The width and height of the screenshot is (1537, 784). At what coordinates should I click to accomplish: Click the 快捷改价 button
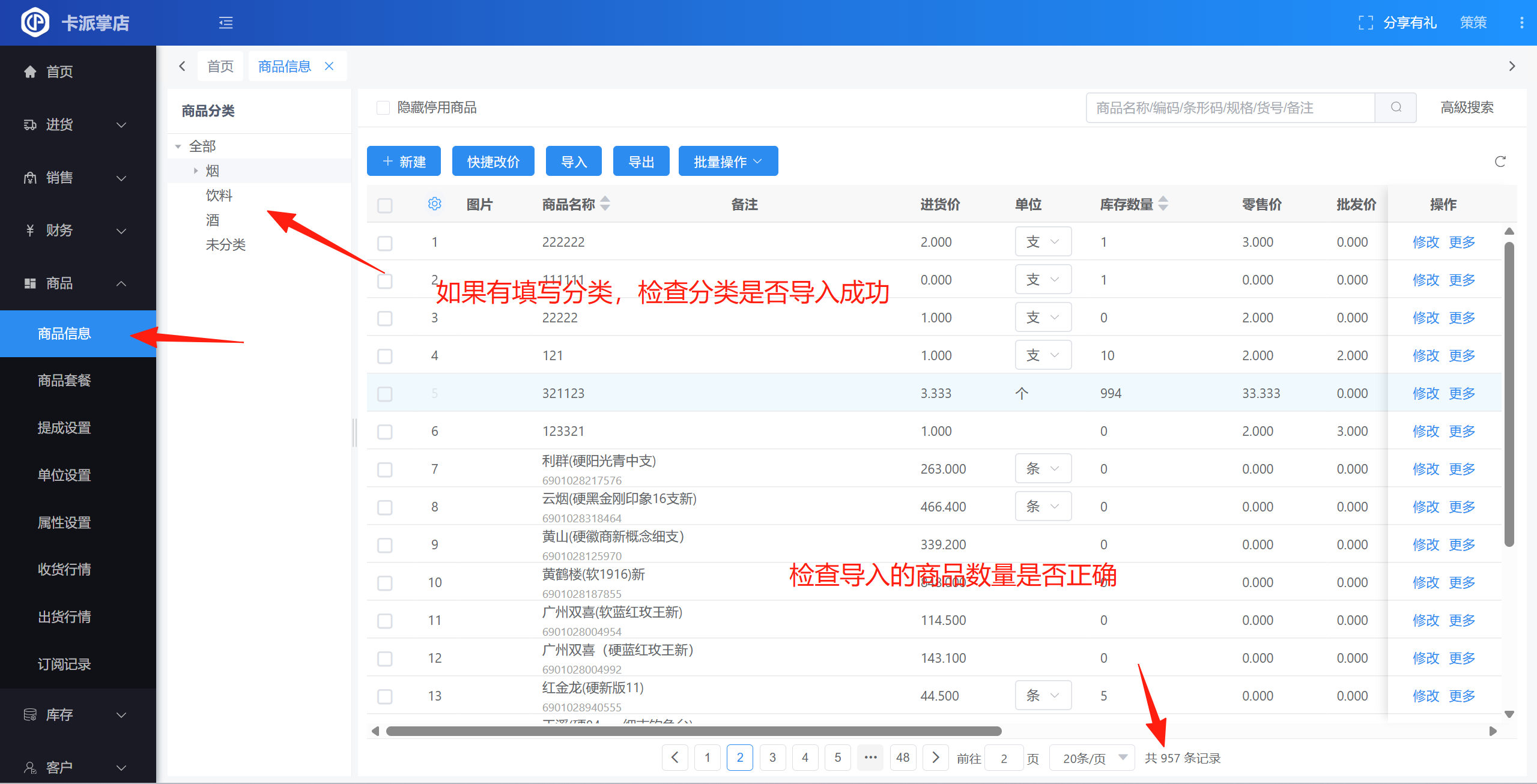(493, 161)
